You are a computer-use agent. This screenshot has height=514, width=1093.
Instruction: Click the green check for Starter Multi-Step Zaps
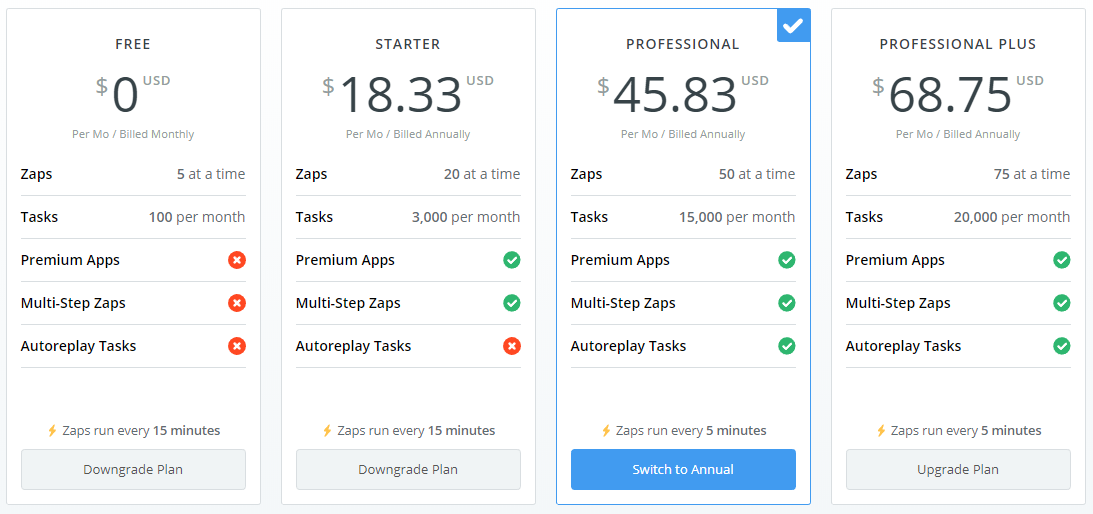[512, 303]
